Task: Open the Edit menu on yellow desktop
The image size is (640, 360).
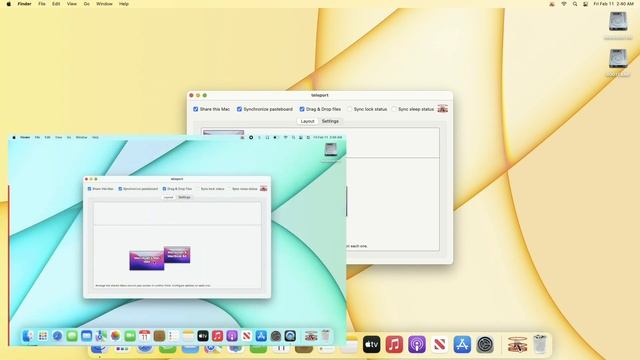Action: coord(56,4)
